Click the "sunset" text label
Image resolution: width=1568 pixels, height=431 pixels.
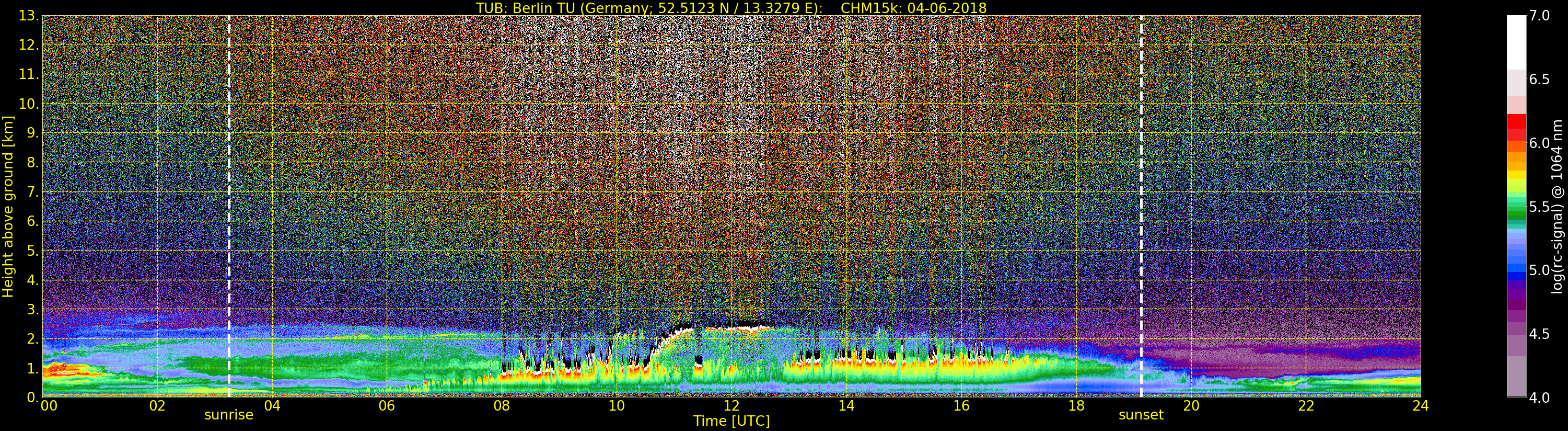tap(1141, 415)
